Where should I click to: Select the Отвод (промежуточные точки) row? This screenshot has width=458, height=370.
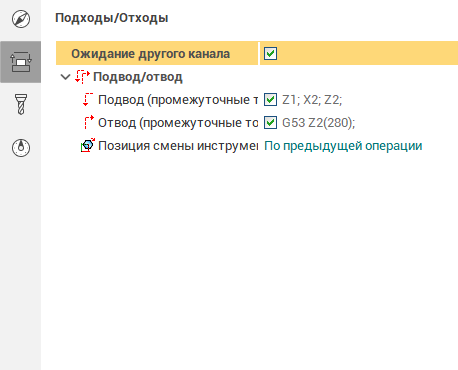257,123
